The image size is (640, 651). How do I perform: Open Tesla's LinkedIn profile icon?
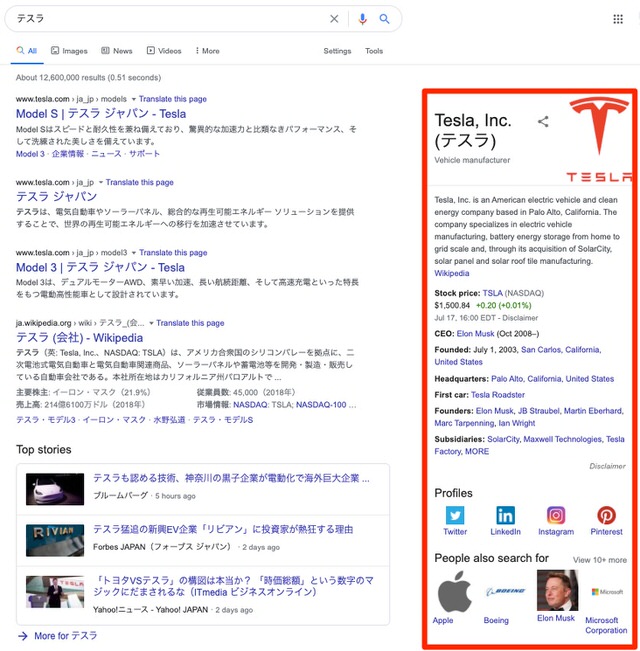(x=506, y=515)
